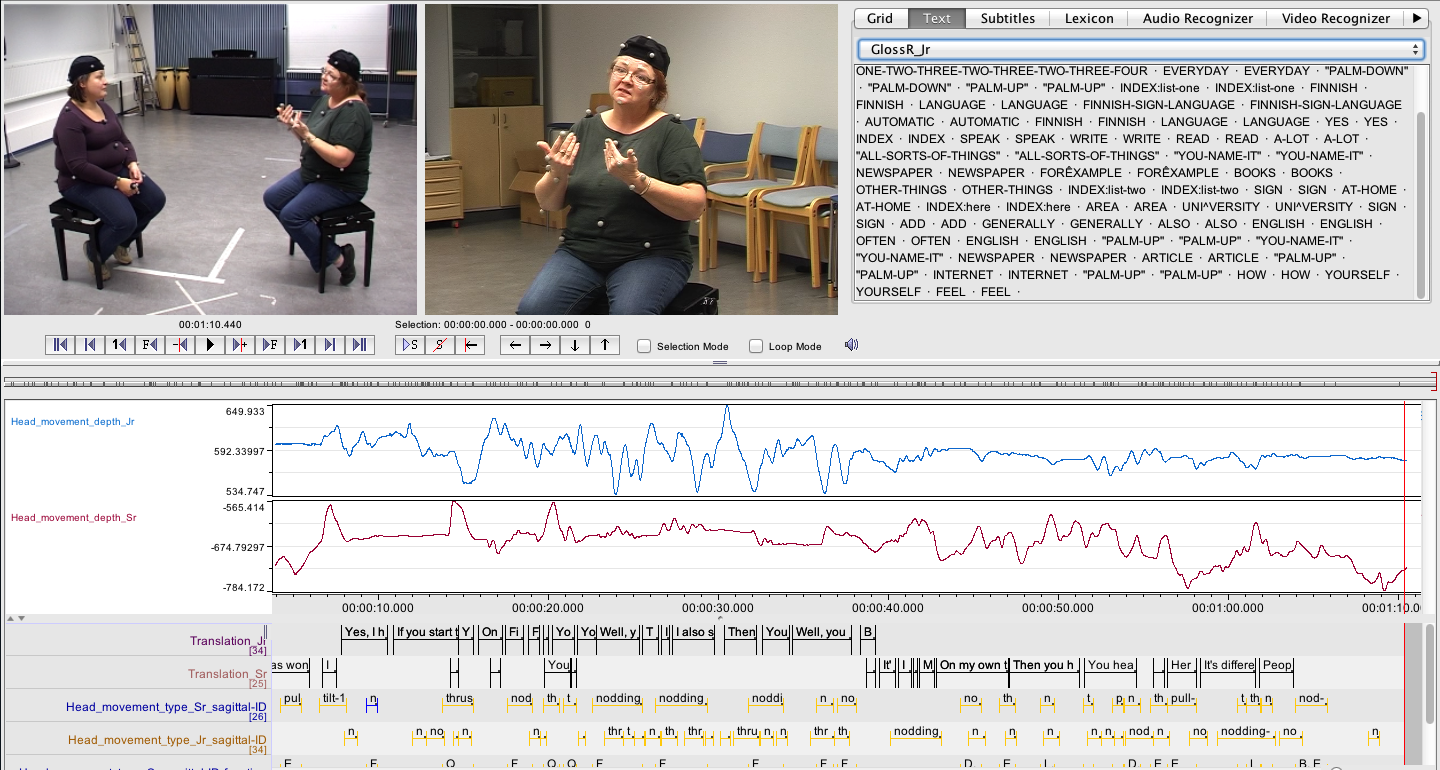Click timeline ruler at 00:00:50.000
Image resolution: width=1440 pixels, height=770 pixels.
(1057, 606)
